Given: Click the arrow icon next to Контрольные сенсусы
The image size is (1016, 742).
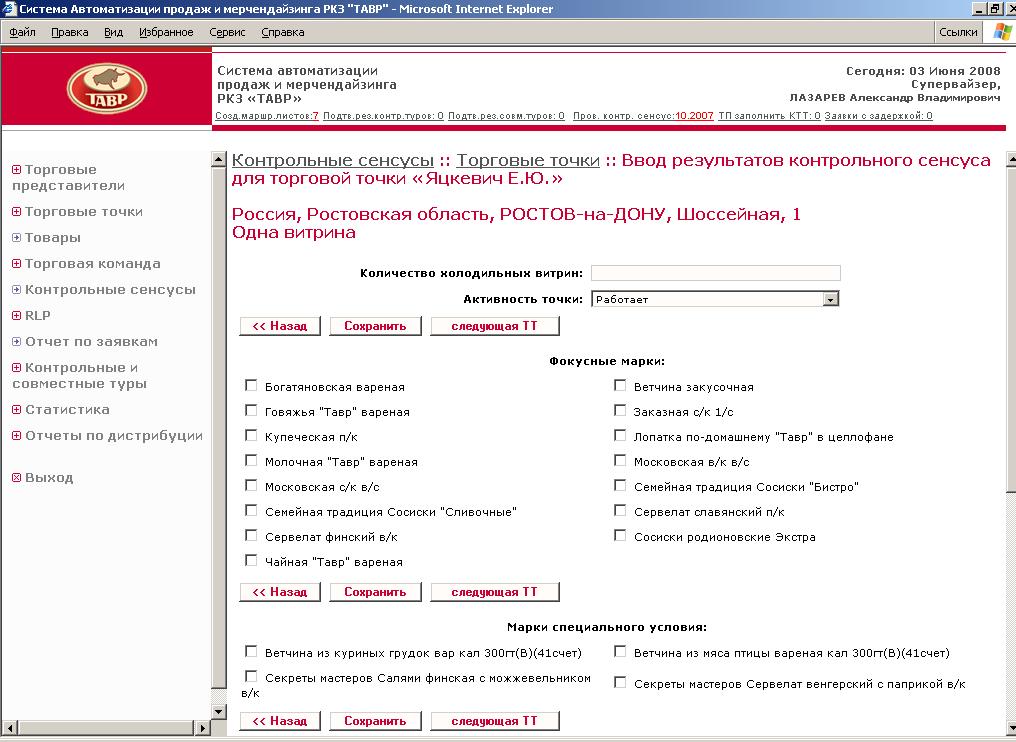Looking at the screenshot, I should click(16, 290).
